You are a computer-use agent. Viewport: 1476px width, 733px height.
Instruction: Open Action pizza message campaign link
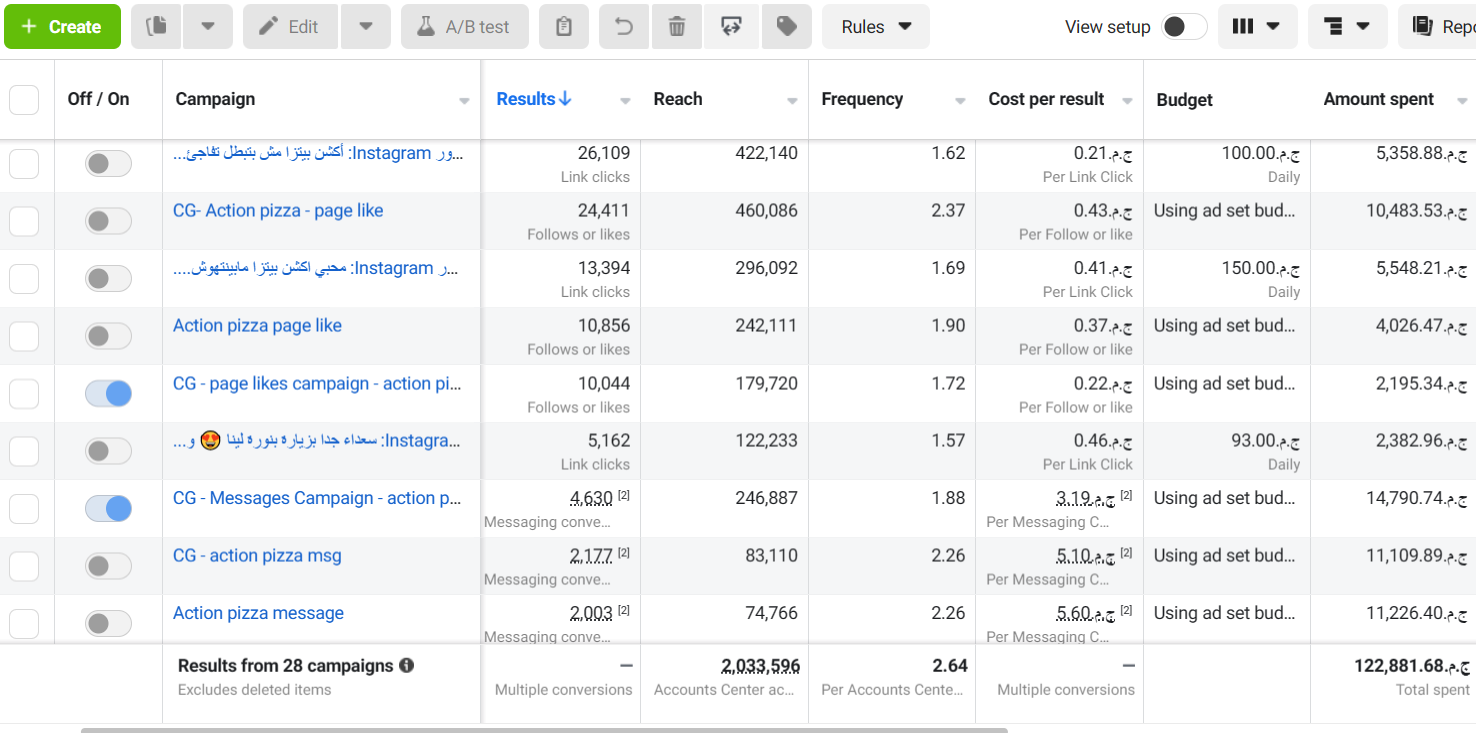point(258,614)
